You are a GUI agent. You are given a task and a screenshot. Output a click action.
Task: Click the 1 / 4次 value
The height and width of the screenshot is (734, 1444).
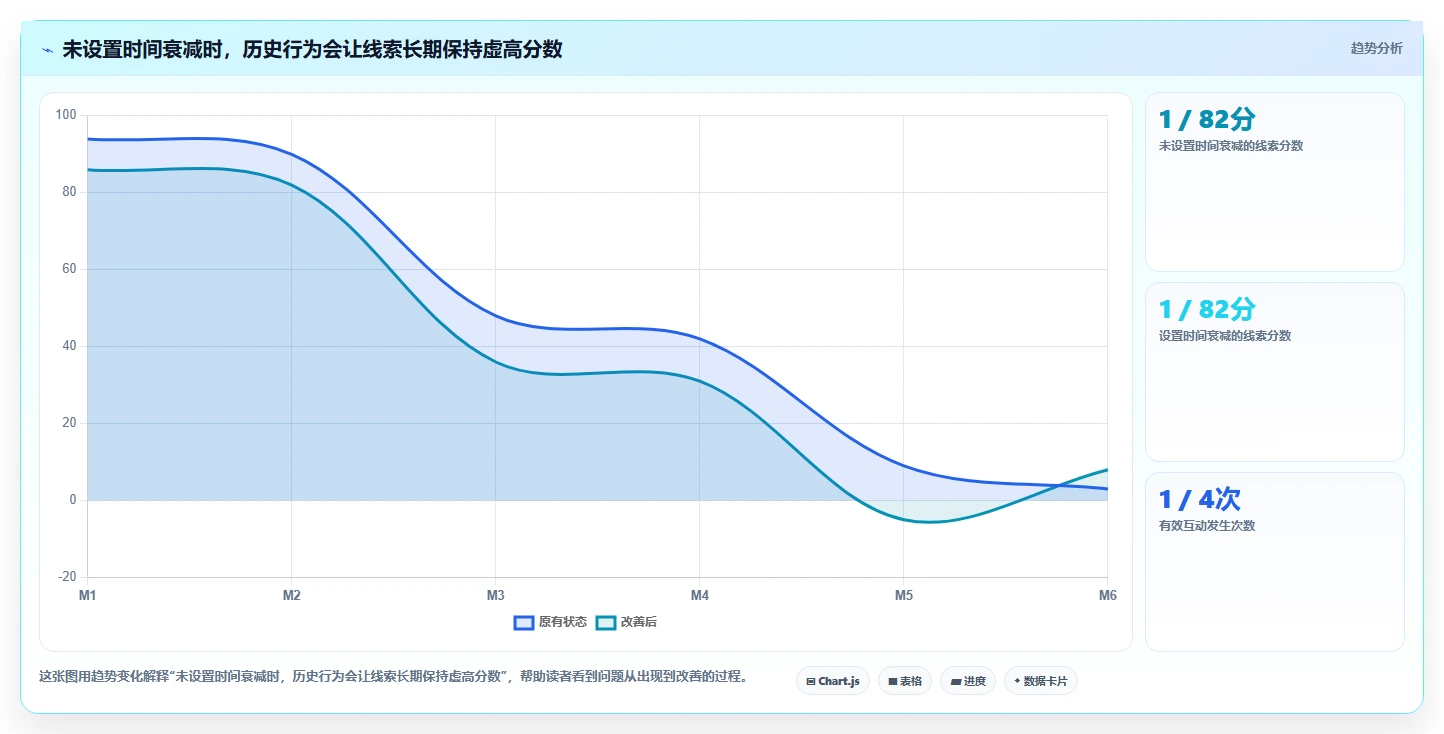tap(1199, 499)
